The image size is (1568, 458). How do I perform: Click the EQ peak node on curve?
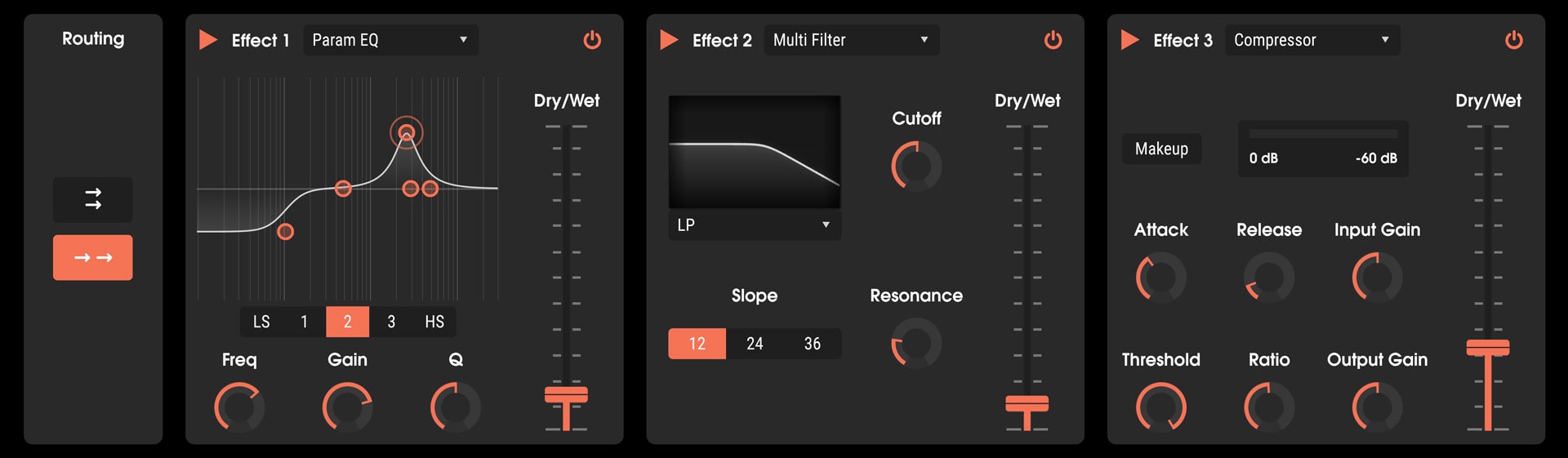tap(406, 132)
